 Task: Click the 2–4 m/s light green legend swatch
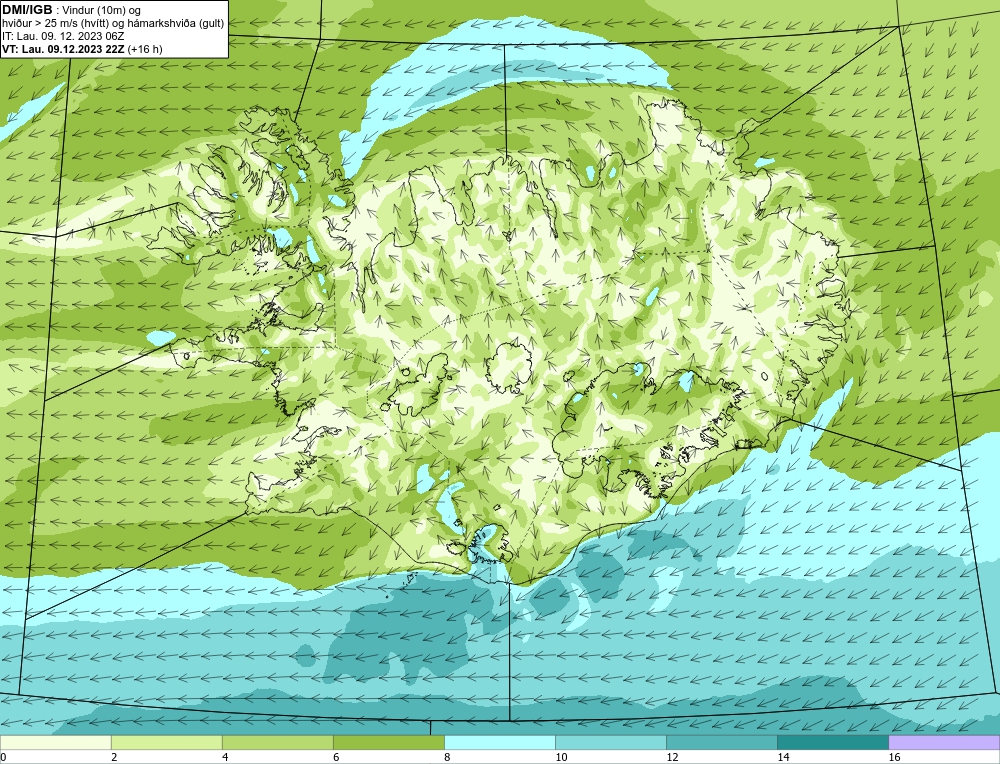[166, 742]
